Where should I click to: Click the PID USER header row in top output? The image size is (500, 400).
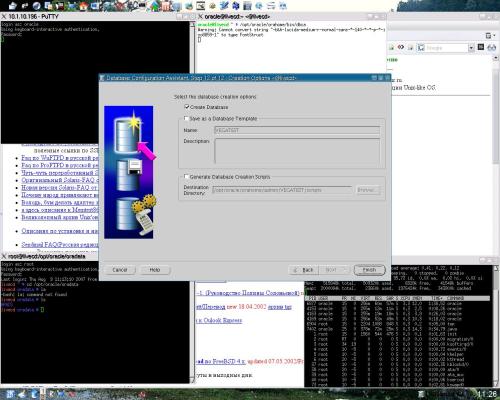(x=397, y=298)
